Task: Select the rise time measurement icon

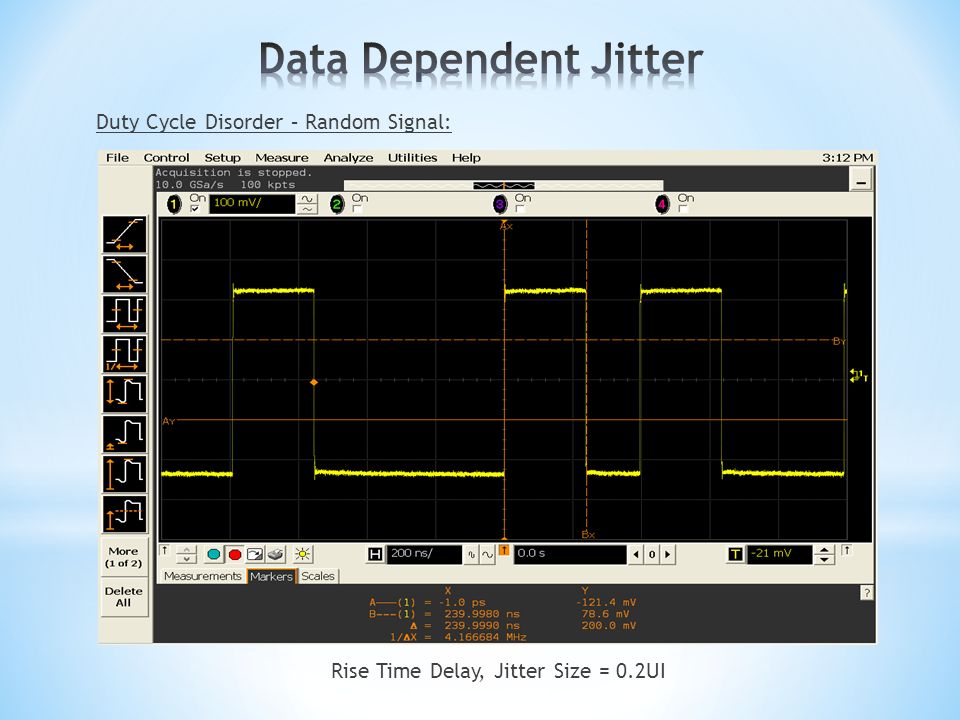Action: (x=124, y=234)
